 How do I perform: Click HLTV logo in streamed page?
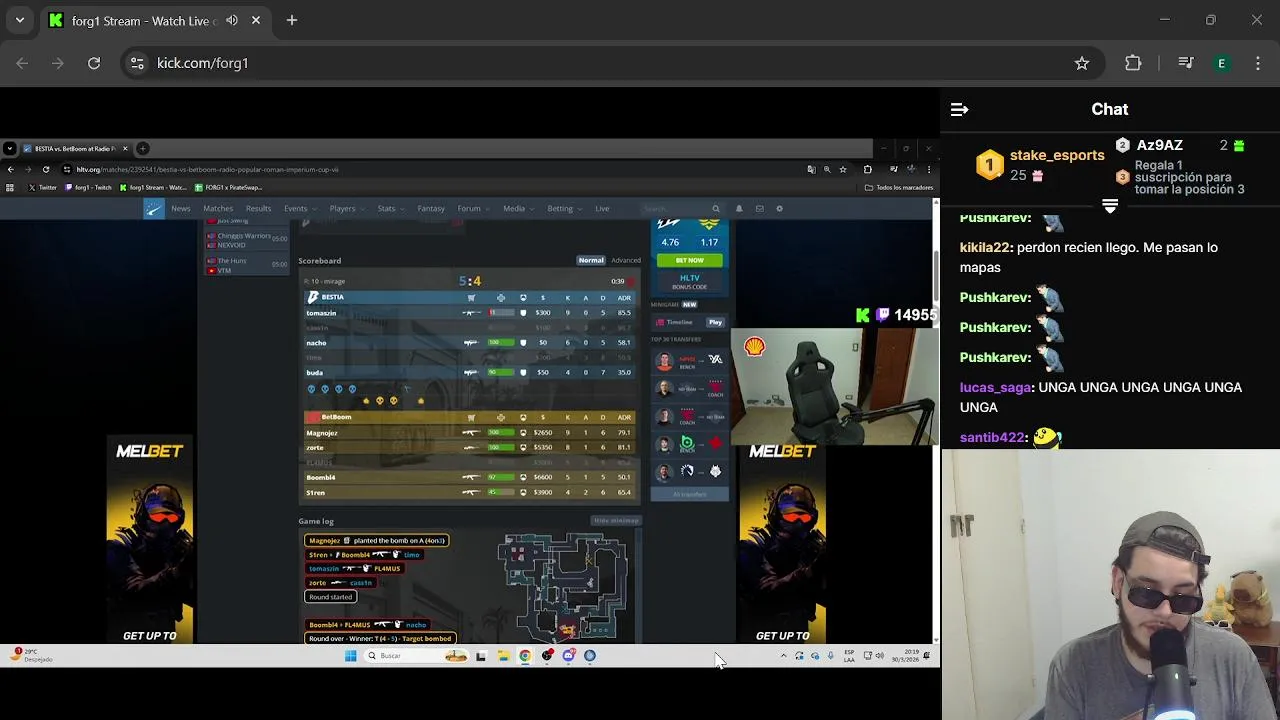tap(153, 208)
